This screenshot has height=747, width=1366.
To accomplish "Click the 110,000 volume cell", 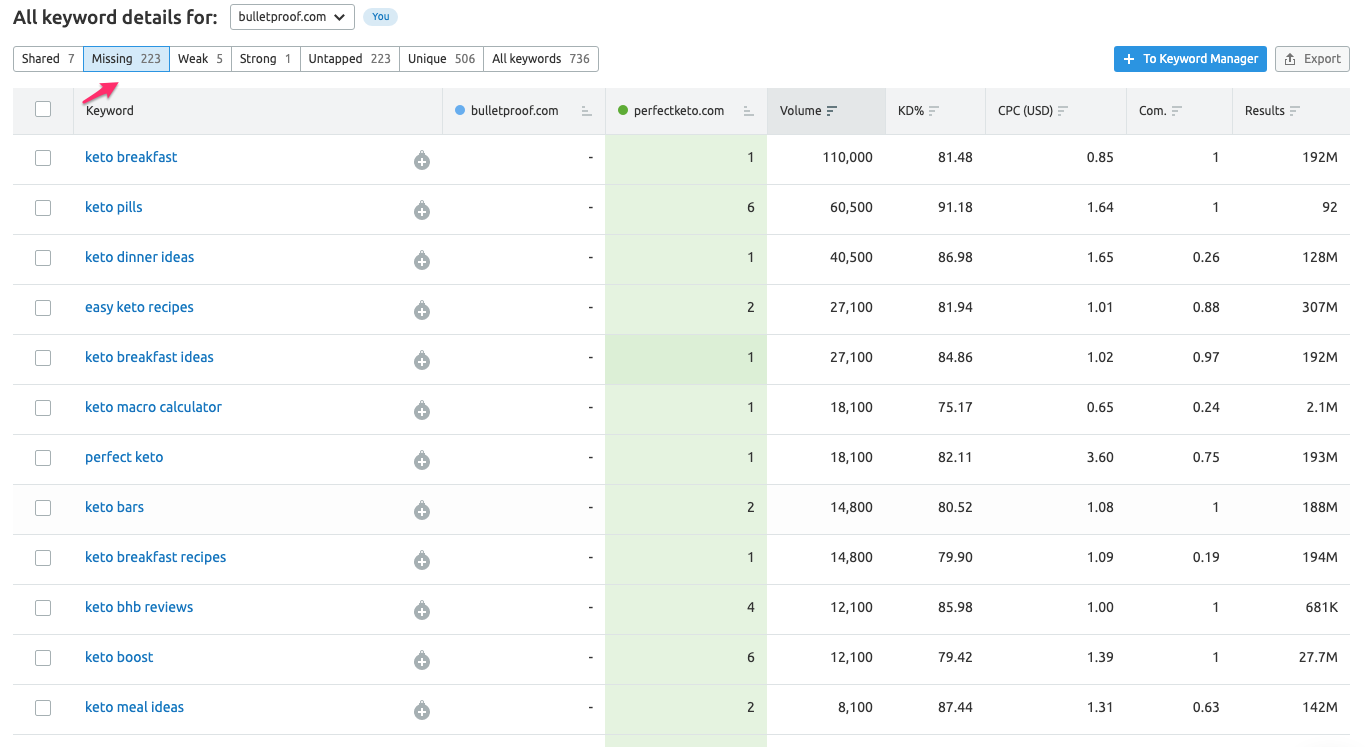I will (x=847, y=157).
